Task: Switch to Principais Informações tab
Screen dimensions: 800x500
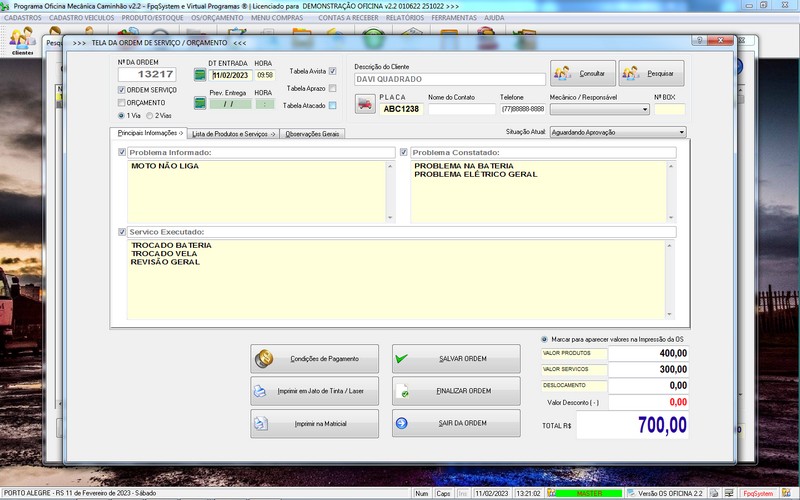Action: point(149,133)
